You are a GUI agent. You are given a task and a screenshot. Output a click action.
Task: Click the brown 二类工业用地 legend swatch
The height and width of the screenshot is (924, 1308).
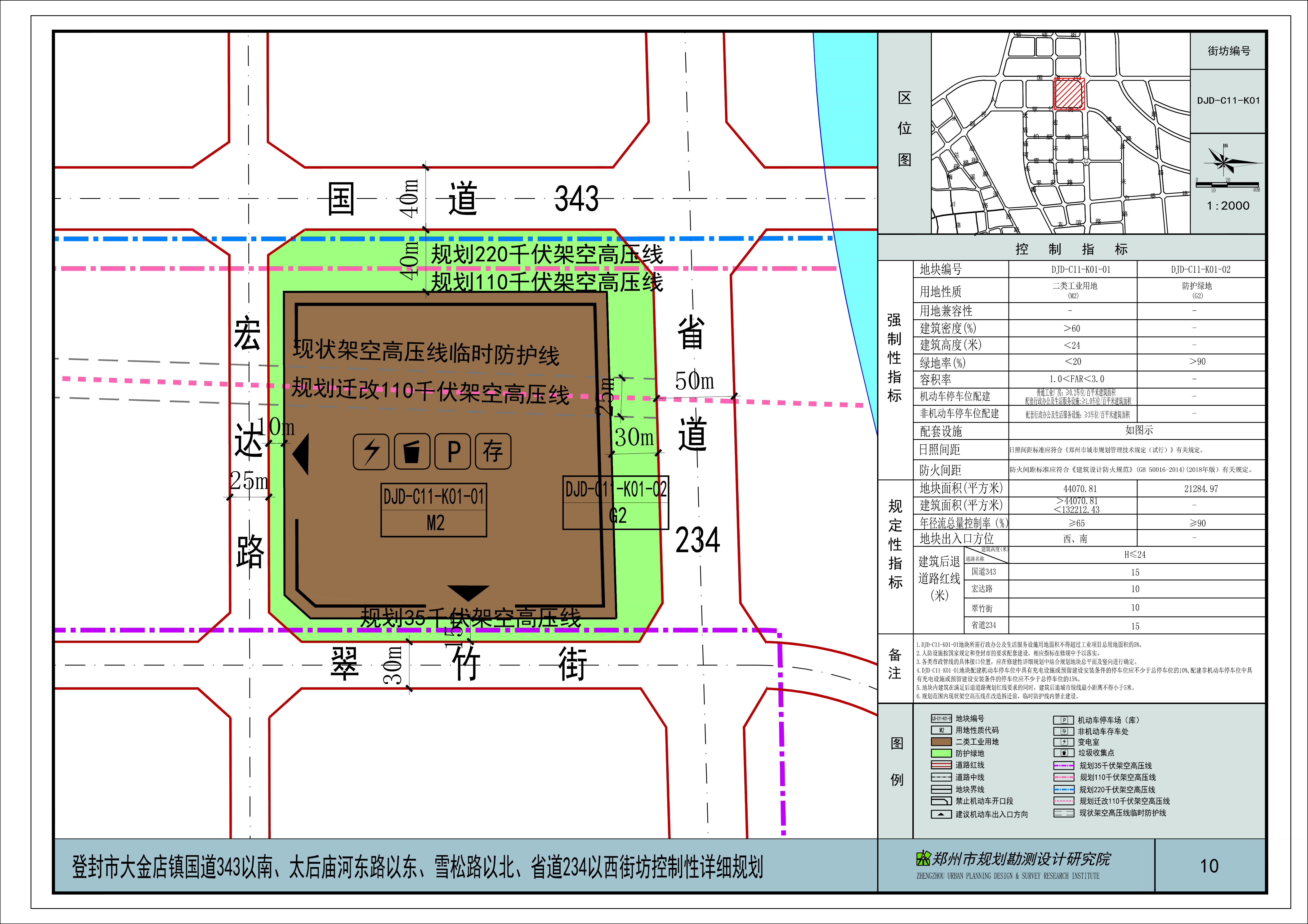pos(941,742)
